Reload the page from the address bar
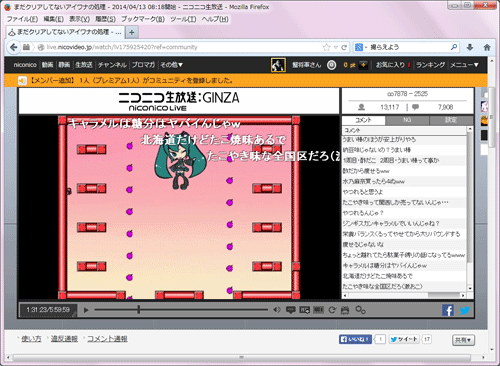The image size is (500, 366). tap(344, 47)
